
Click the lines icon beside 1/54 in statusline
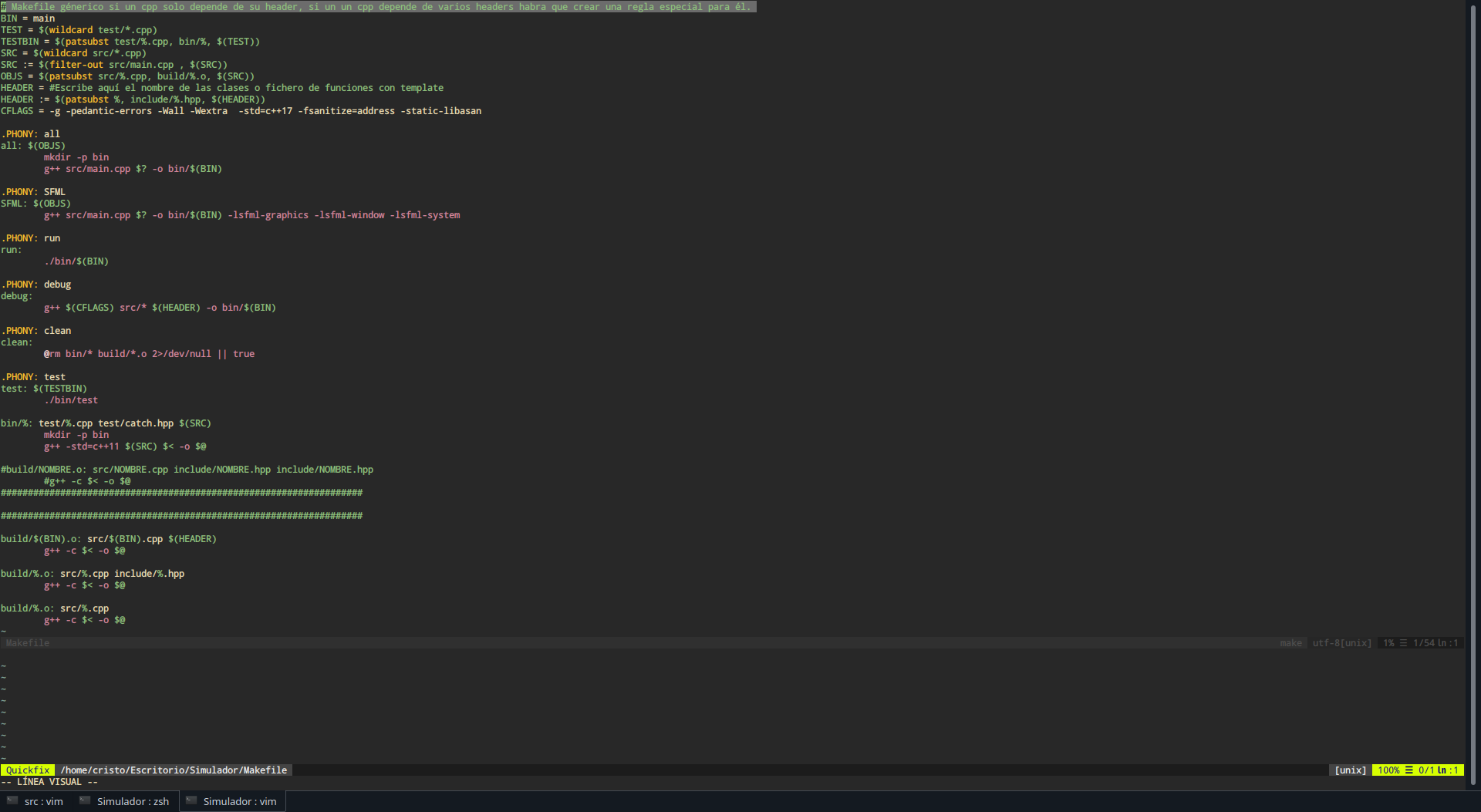pyautogui.click(x=1402, y=642)
